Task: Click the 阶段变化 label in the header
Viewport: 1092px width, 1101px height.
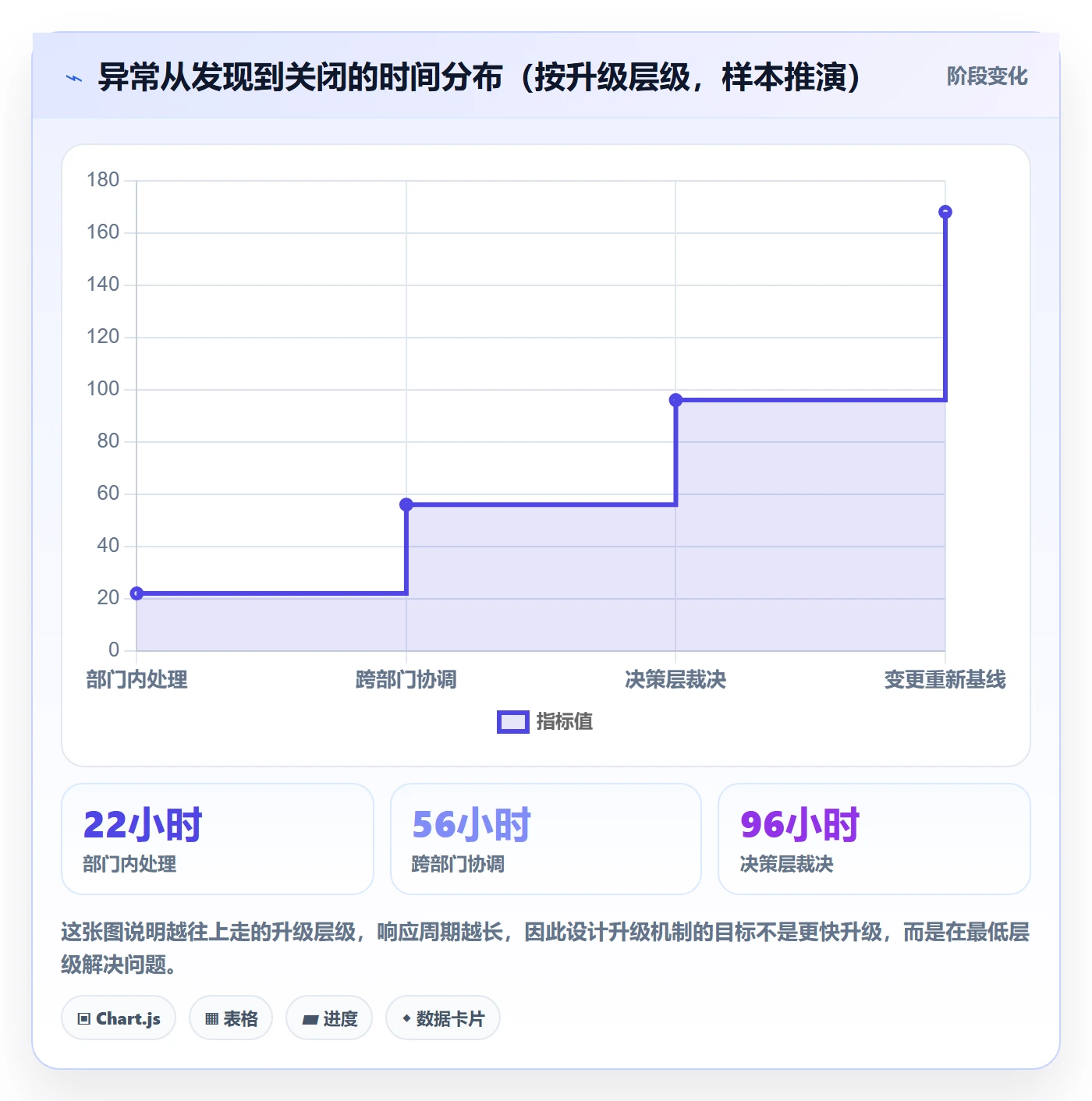Action: tap(987, 76)
